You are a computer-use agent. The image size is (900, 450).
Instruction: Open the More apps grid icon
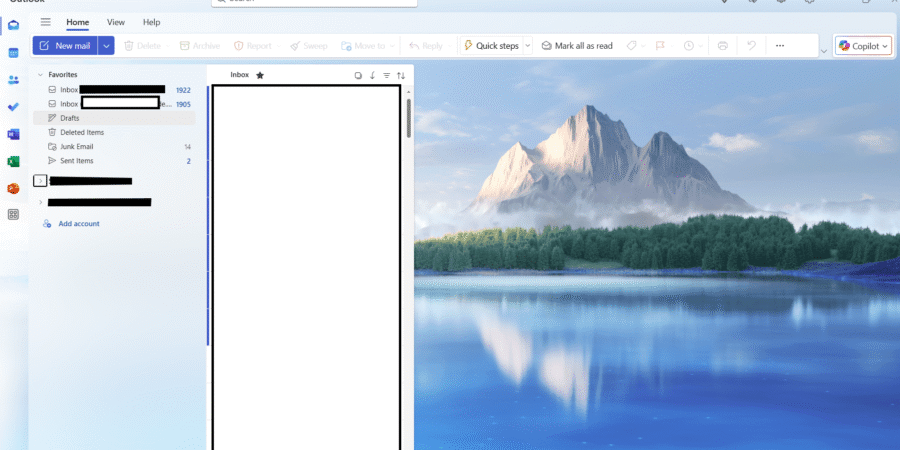[13, 215]
